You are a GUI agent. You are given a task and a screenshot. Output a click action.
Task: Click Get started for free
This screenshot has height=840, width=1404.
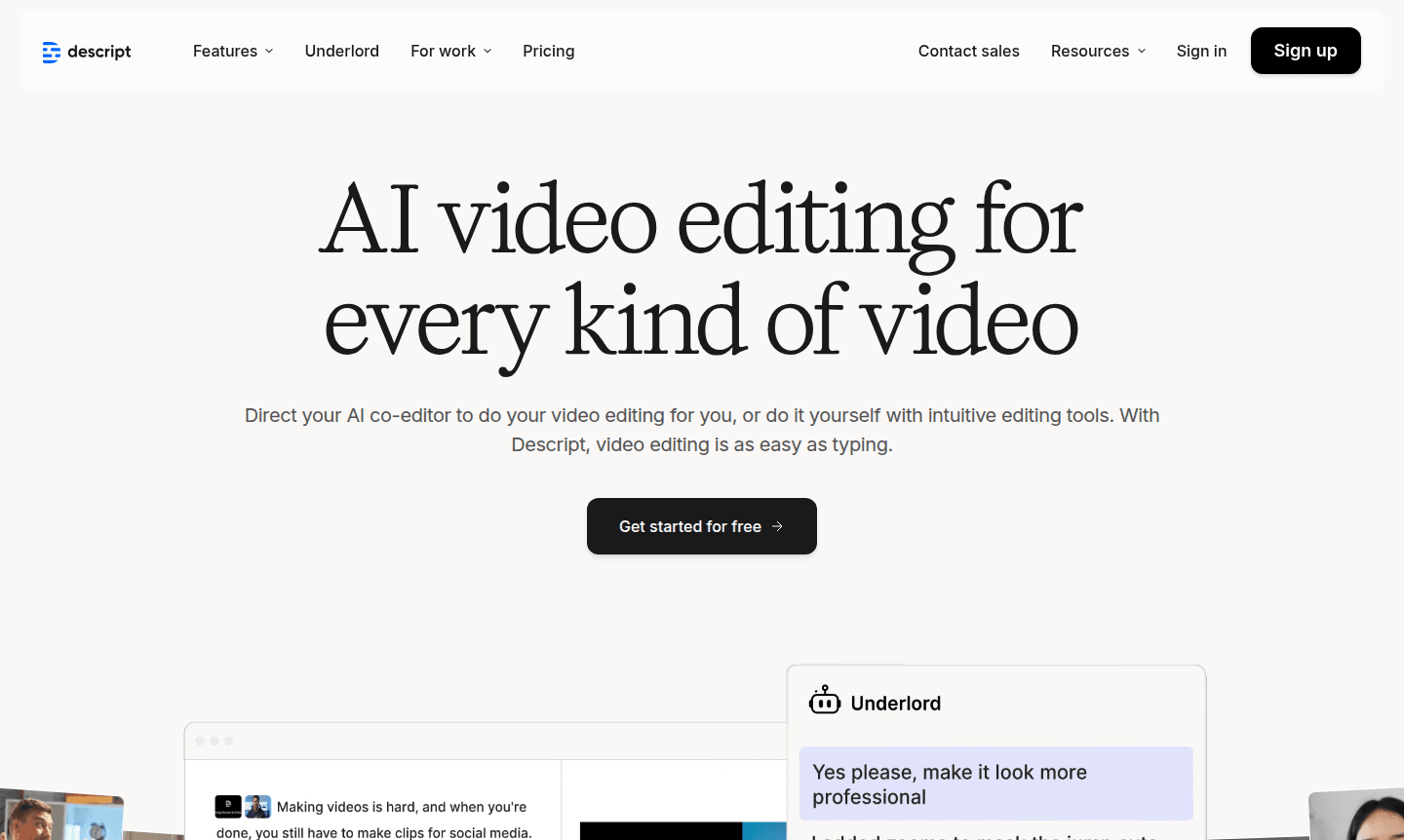[x=701, y=526]
